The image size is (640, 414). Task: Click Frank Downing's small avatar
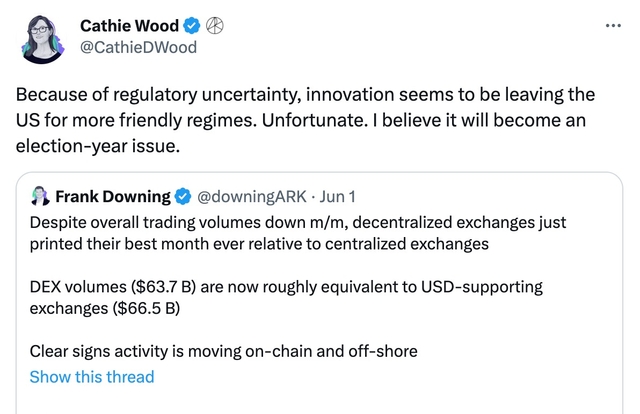pyautogui.click(x=40, y=195)
